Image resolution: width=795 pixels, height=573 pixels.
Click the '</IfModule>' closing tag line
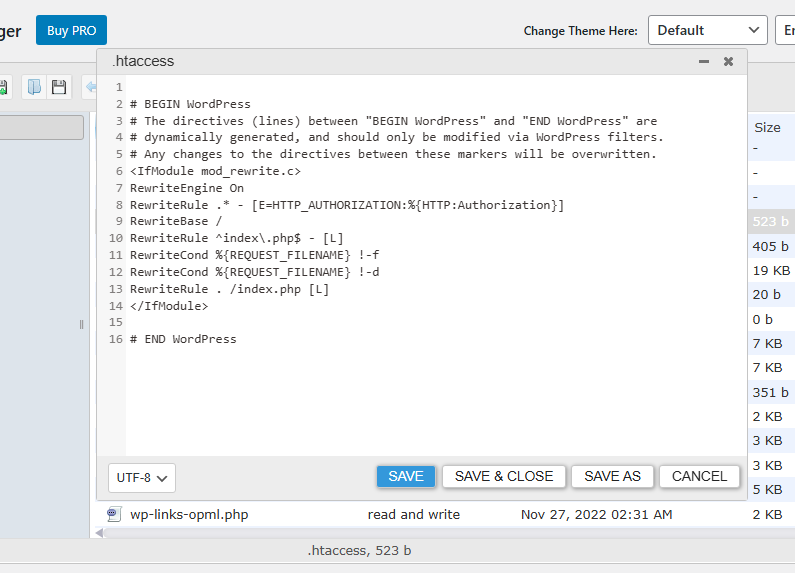click(x=169, y=306)
